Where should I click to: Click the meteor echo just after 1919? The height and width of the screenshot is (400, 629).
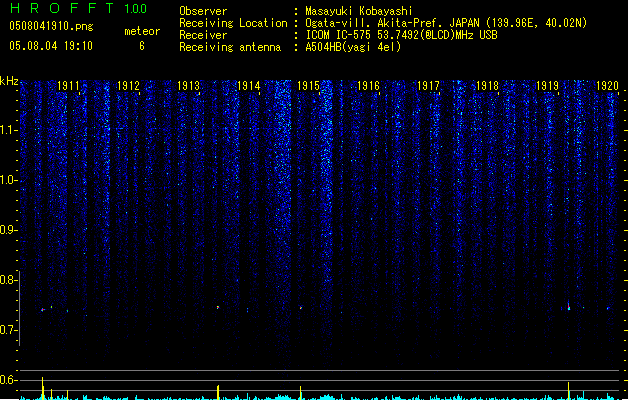(568, 306)
